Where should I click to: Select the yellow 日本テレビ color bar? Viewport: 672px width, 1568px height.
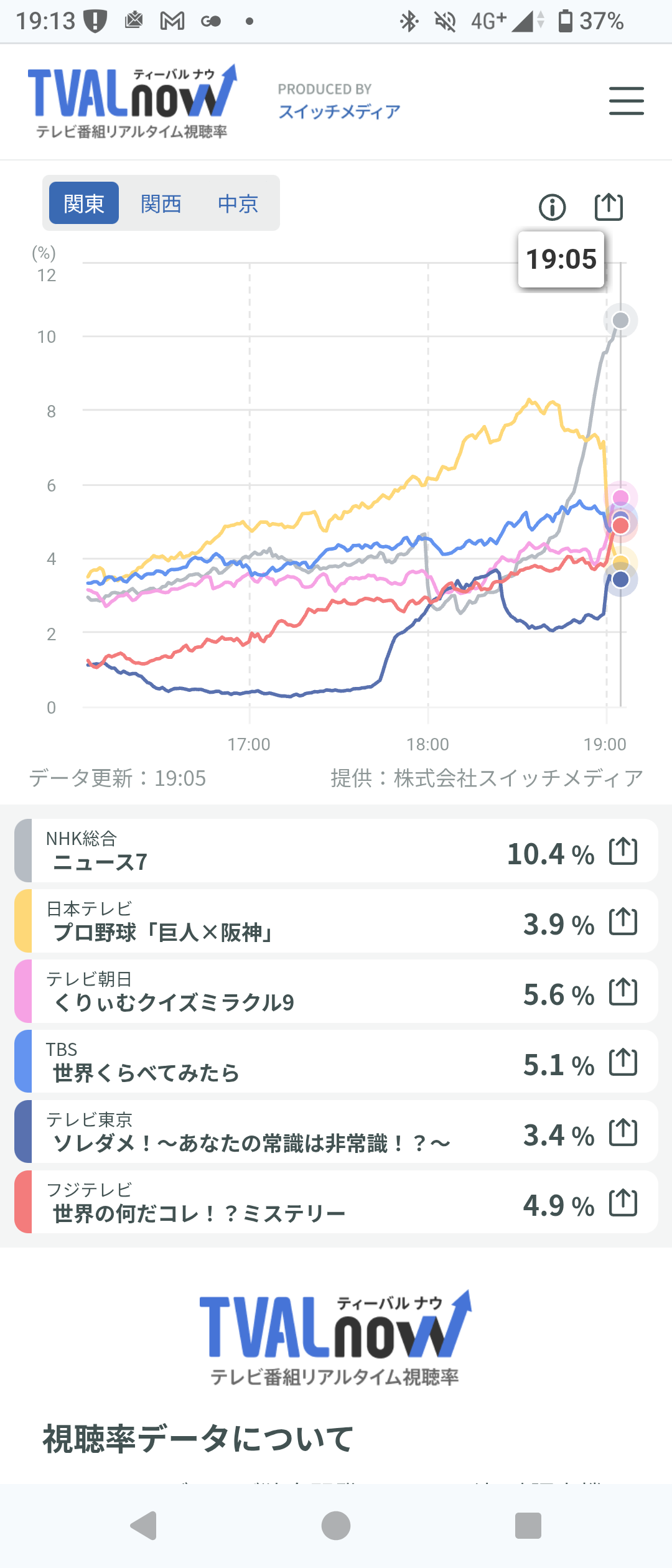[x=23, y=921]
